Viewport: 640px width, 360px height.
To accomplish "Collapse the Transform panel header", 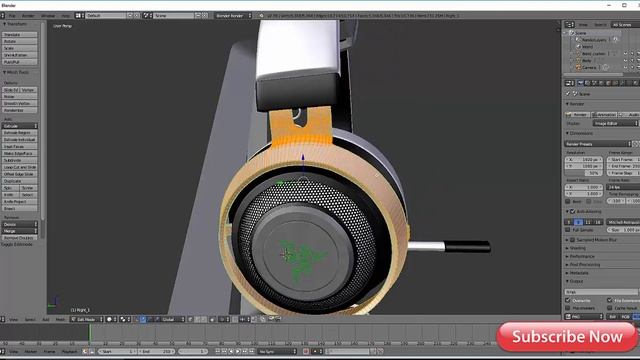I will click(x=16, y=24).
